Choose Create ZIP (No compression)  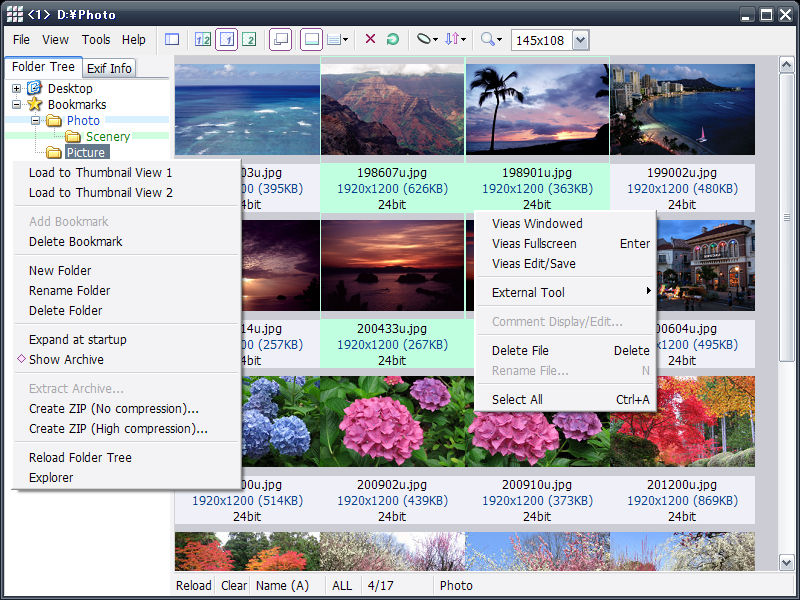(x=127, y=409)
